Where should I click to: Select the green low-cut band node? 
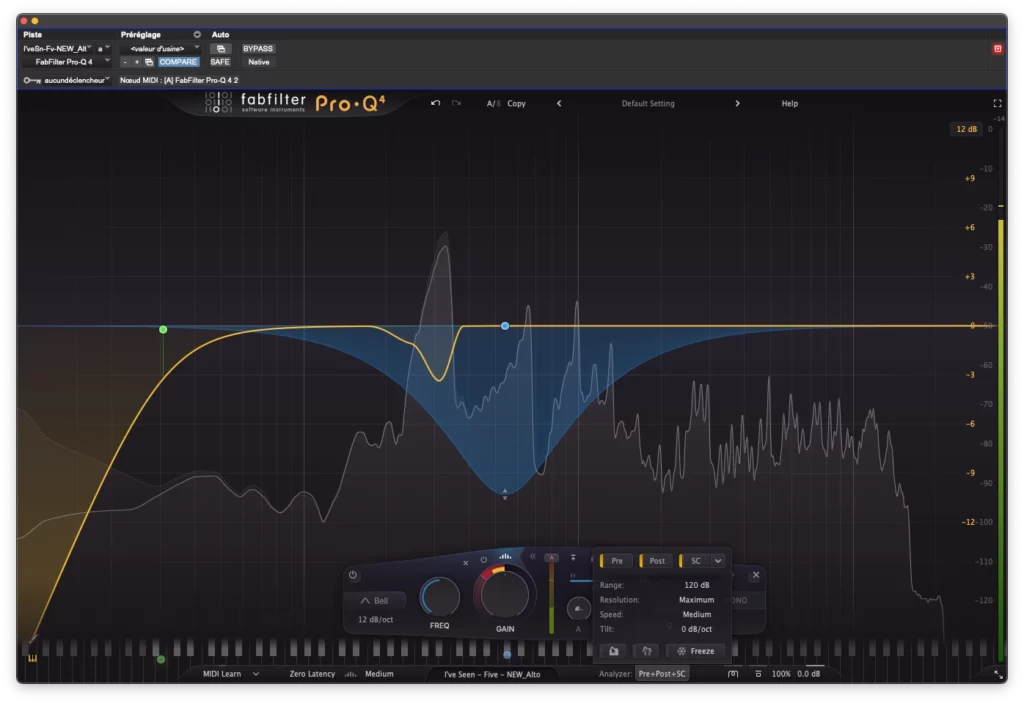(163, 329)
